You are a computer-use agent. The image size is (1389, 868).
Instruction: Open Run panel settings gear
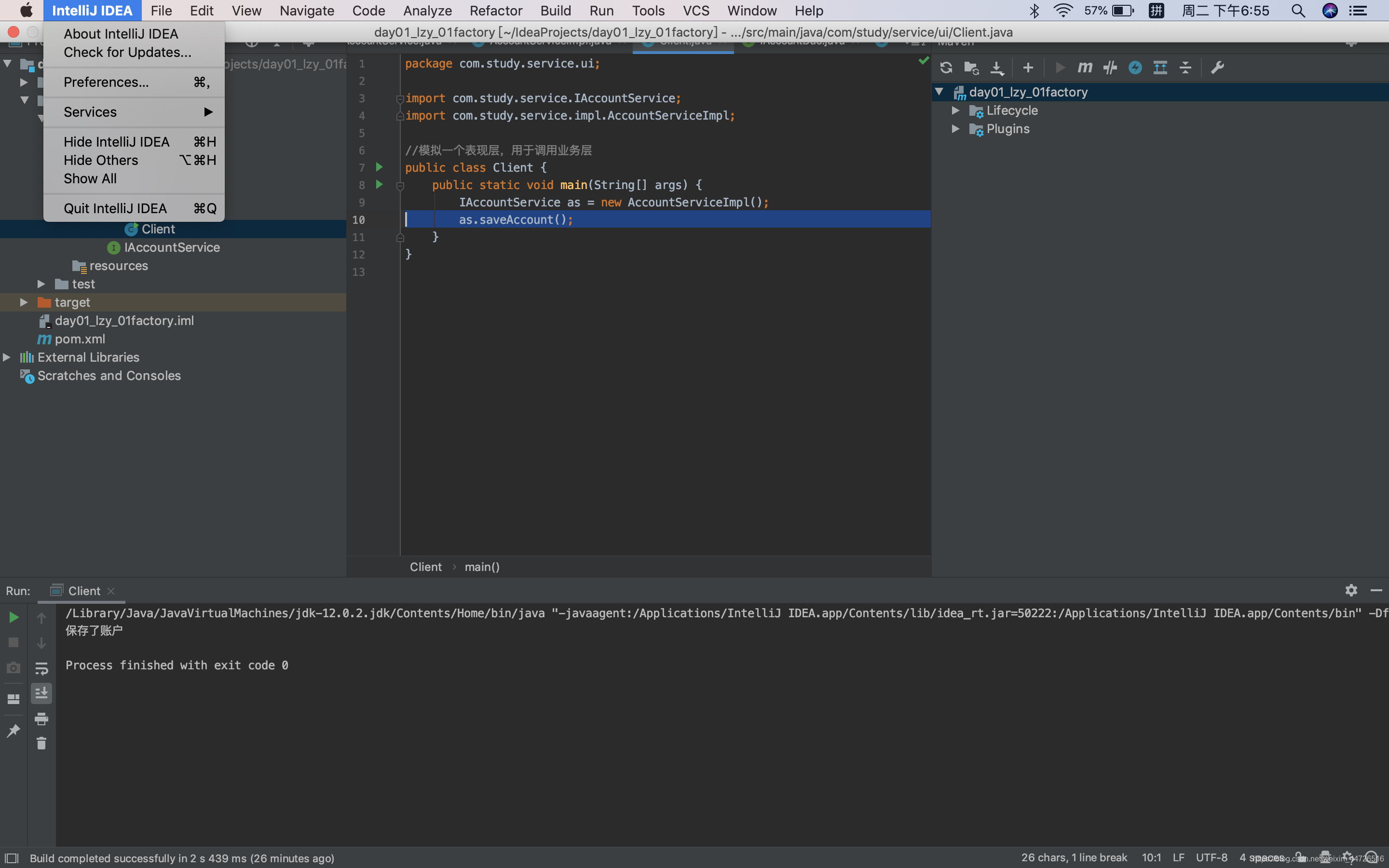1351,590
